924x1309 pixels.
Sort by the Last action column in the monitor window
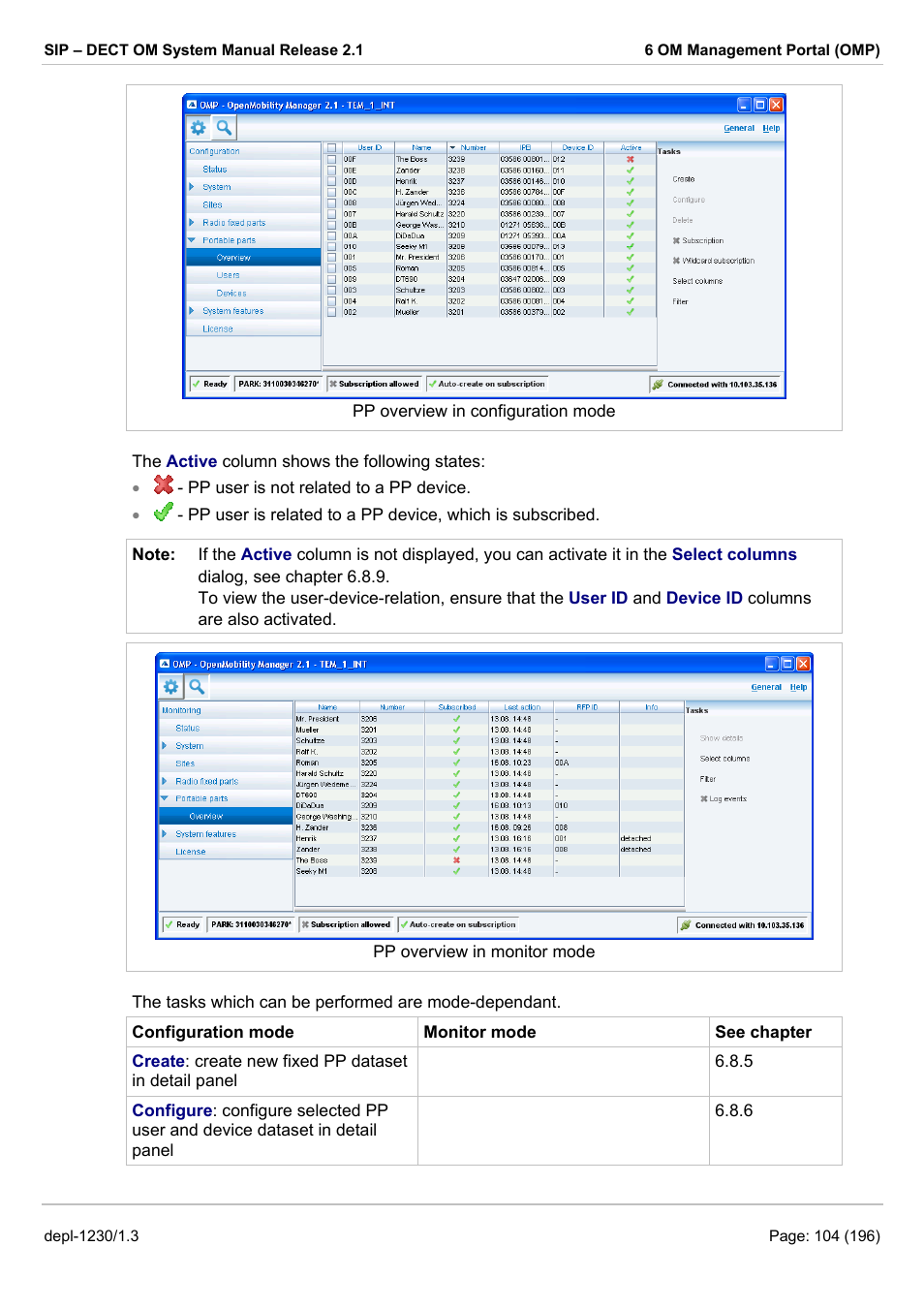point(521,707)
